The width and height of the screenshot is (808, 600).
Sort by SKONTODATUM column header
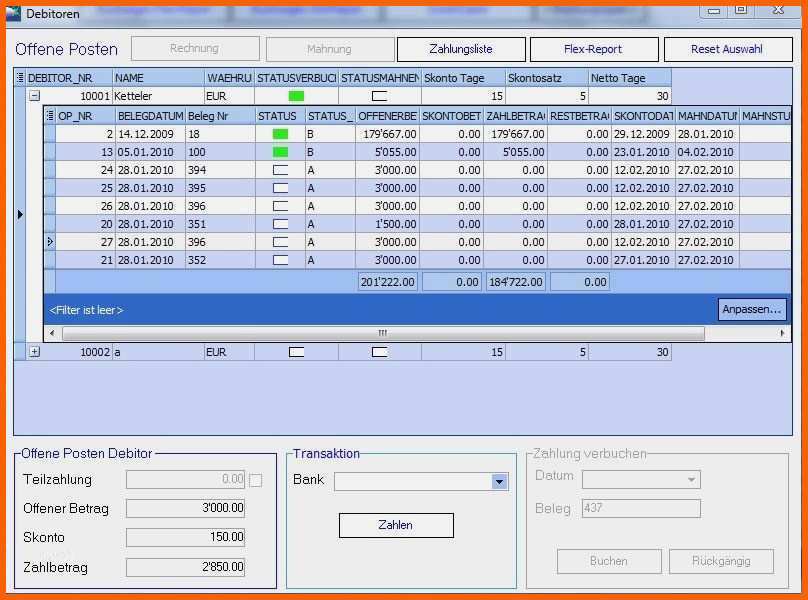643,116
